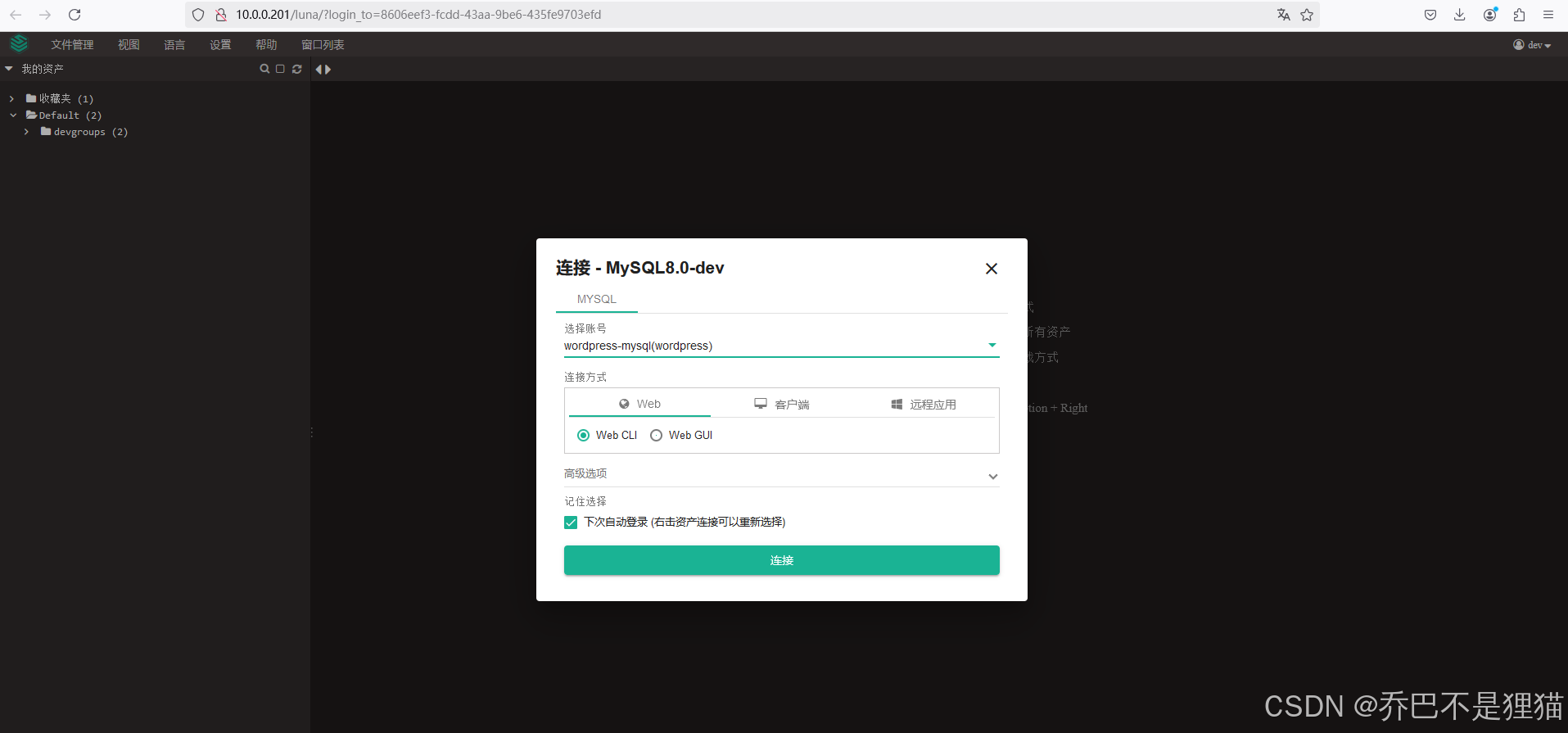Click the devgroups folder icon
The height and width of the screenshot is (733, 1568).
click(x=46, y=131)
